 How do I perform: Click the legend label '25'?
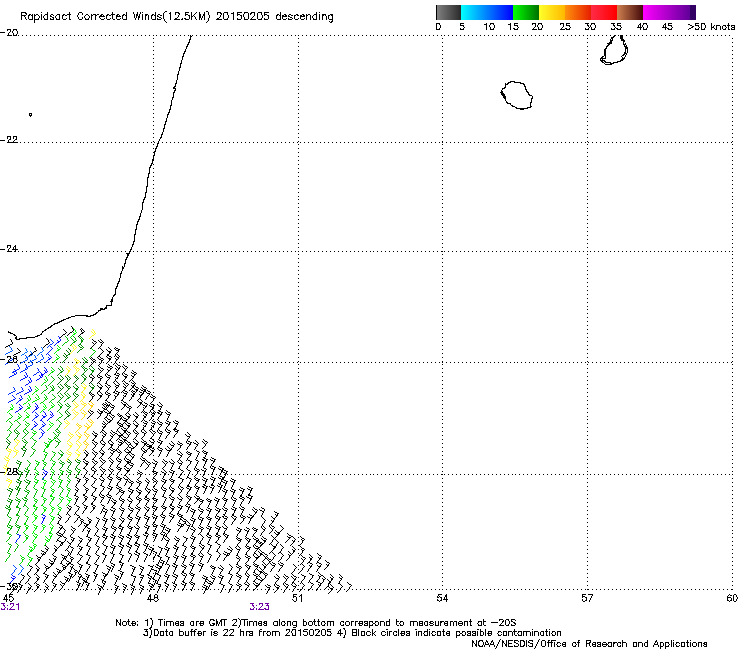click(x=565, y=27)
